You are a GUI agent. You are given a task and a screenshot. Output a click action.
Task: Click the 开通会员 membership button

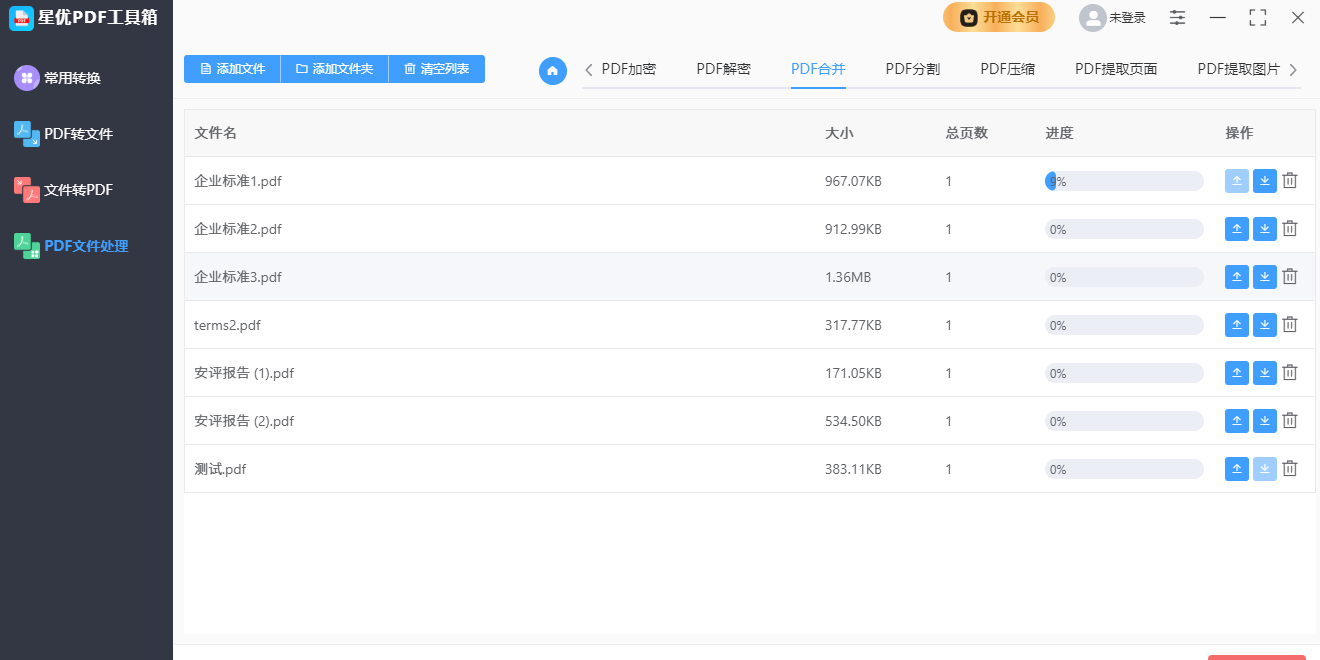pyautogui.click(x=998, y=17)
